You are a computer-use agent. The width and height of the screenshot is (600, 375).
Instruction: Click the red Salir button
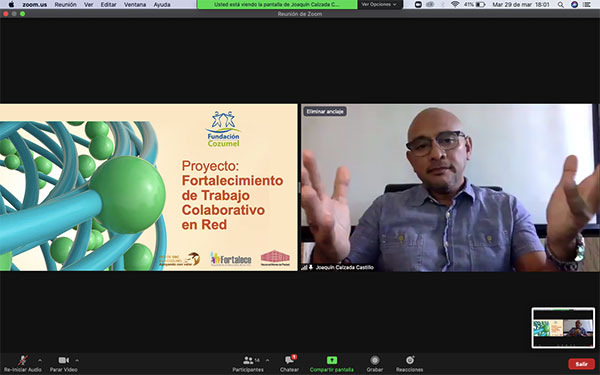tap(581, 364)
